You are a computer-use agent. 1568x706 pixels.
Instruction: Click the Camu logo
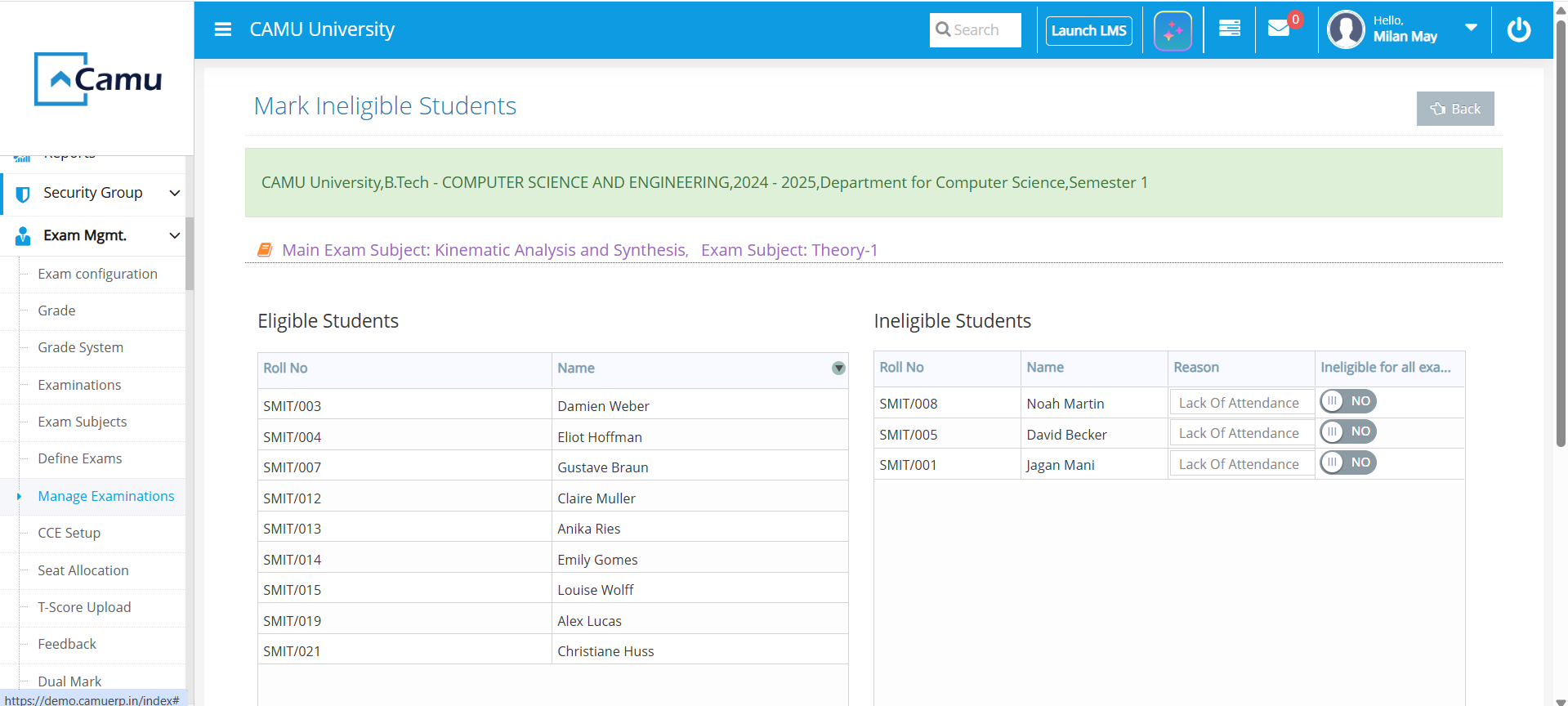(98, 79)
